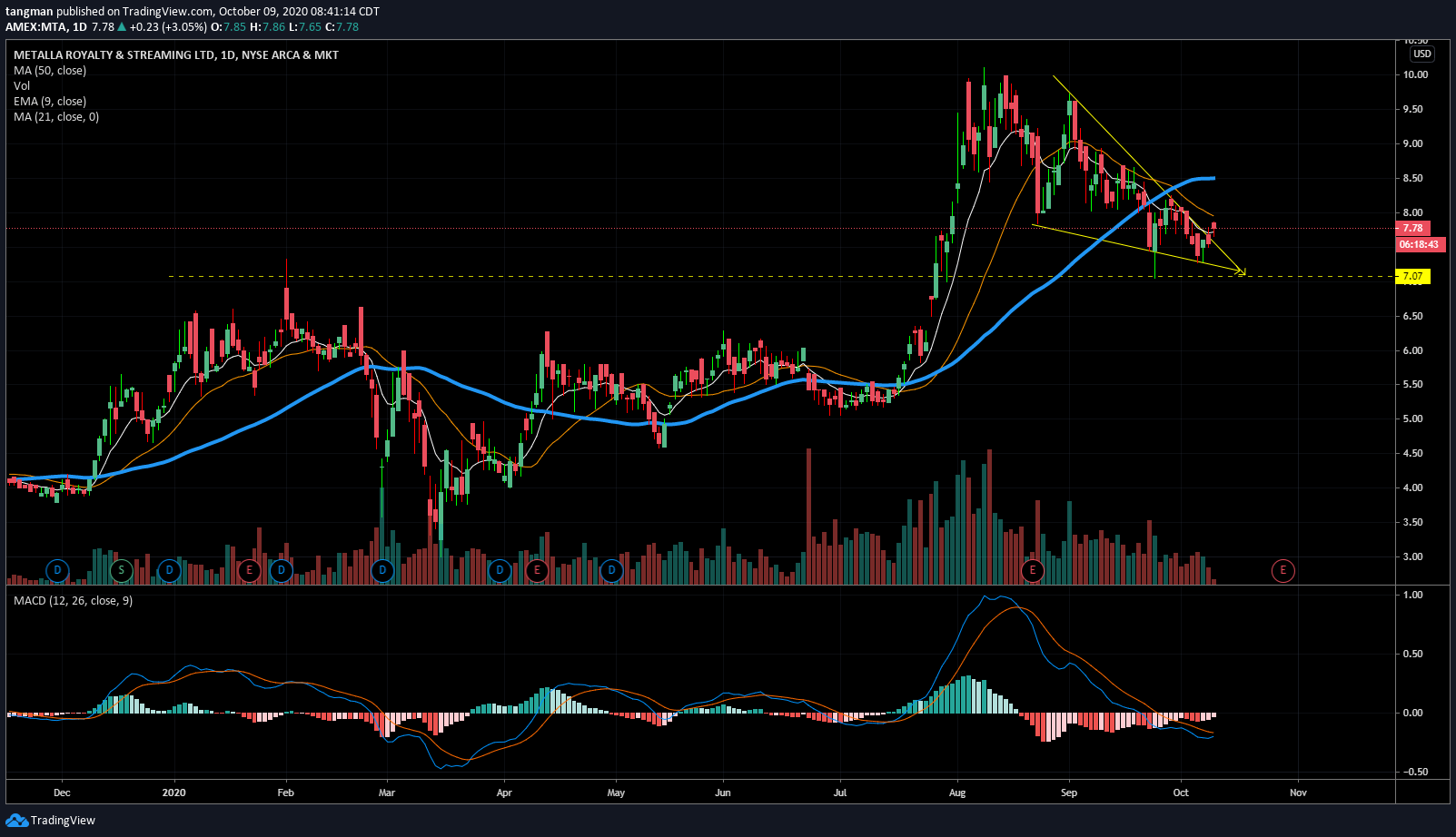Click the dividend 'D' marker above Apr
Viewport: 1456px width, 837px height.
[500, 570]
